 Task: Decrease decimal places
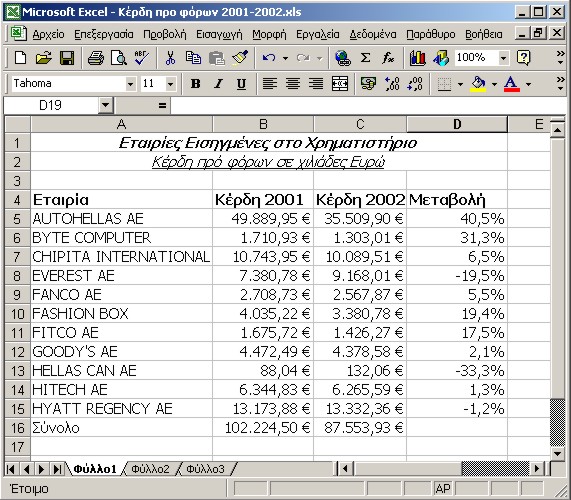[x=415, y=84]
